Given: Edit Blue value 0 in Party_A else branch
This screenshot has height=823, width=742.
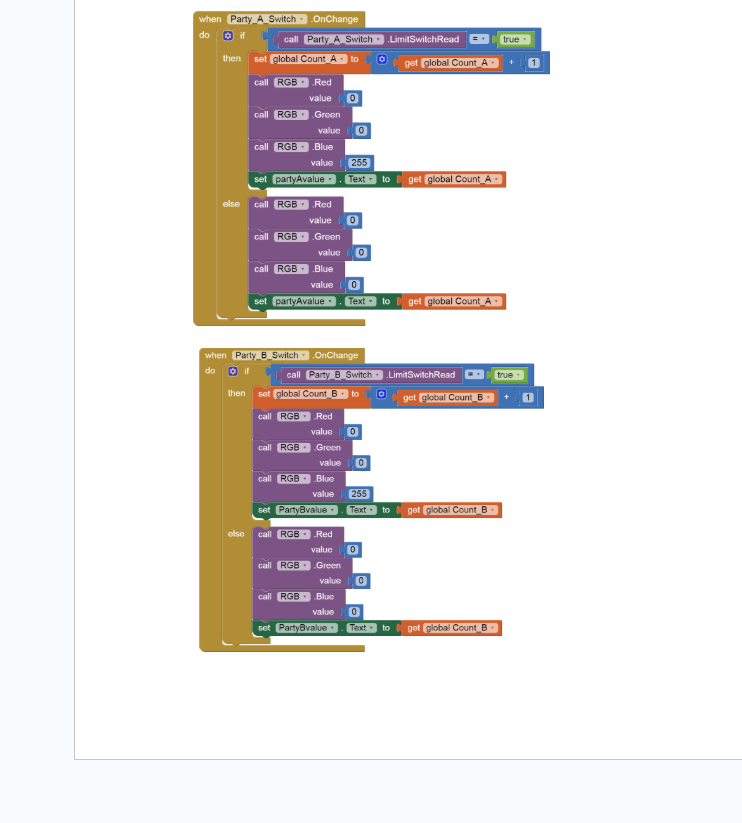Looking at the screenshot, I should pyautogui.click(x=354, y=285).
